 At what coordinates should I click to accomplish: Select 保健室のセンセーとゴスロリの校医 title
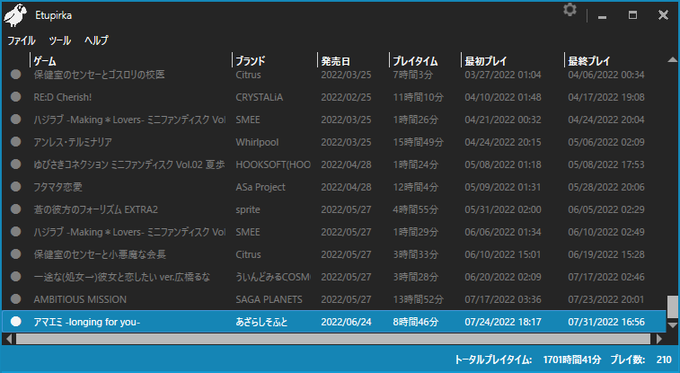point(99,75)
